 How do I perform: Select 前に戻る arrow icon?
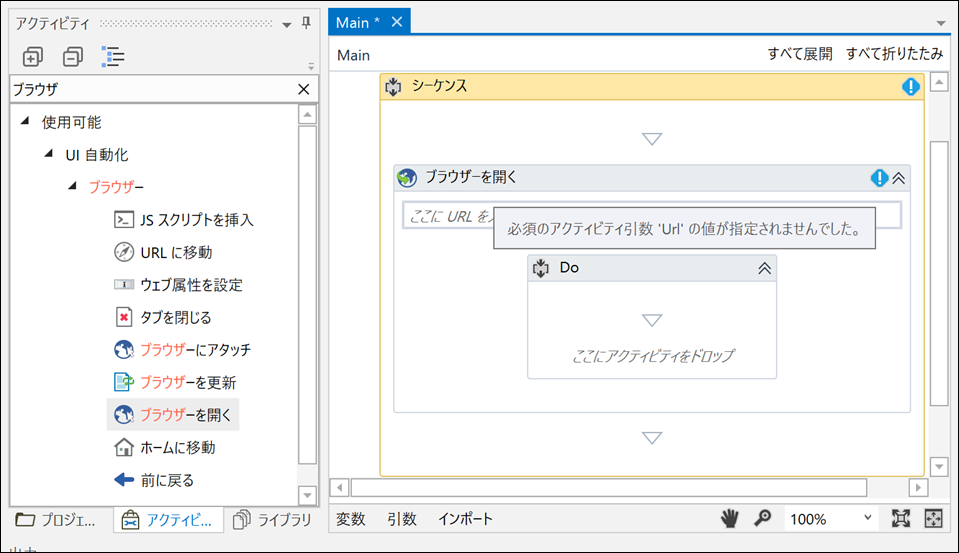(x=124, y=480)
